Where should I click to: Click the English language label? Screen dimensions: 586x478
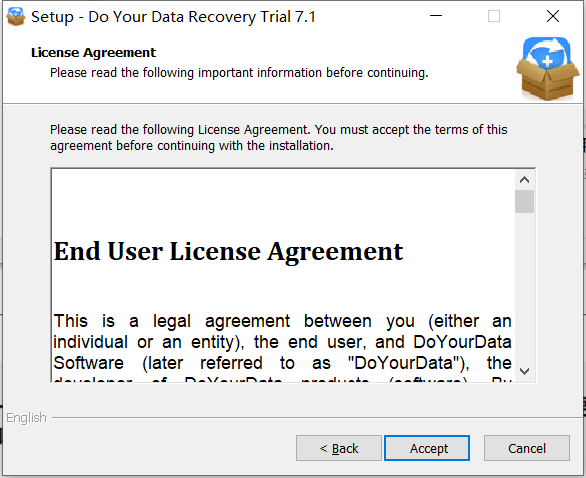(x=26, y=418)
